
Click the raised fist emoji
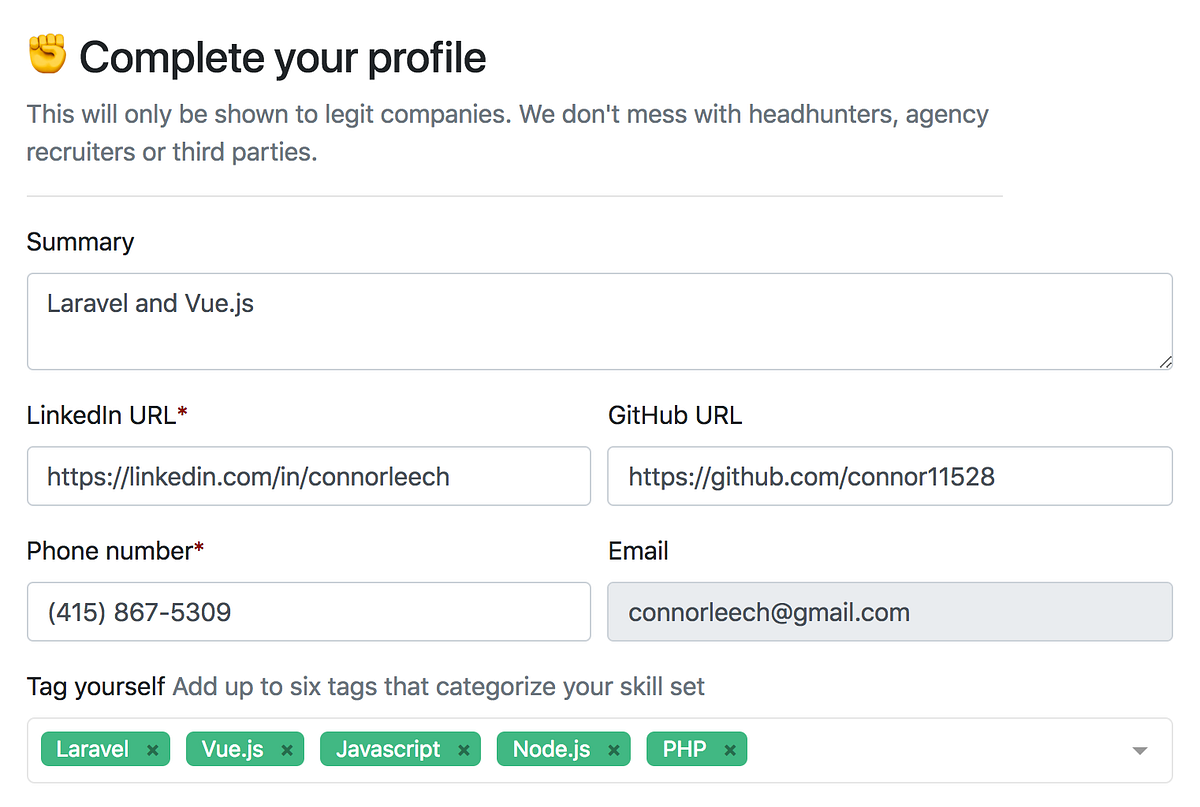click(44, 55)
